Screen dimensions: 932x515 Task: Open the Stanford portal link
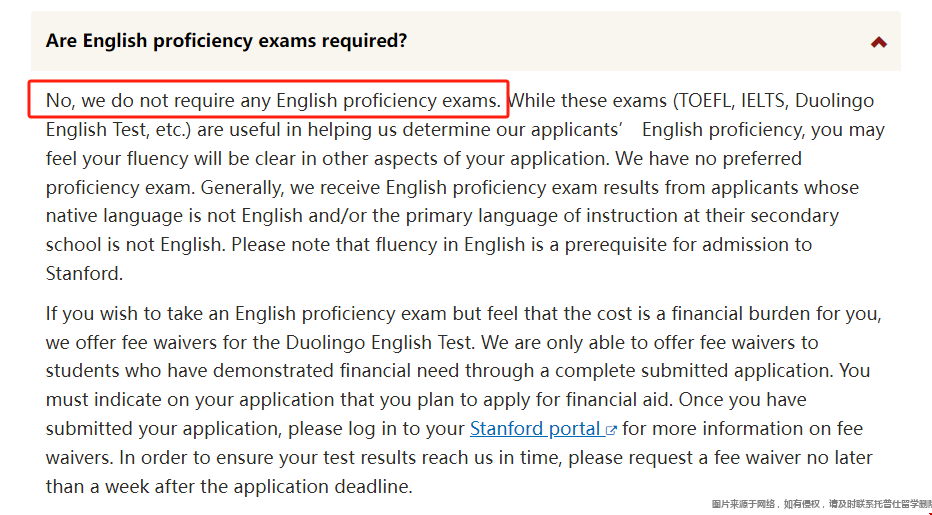(537, 429)
